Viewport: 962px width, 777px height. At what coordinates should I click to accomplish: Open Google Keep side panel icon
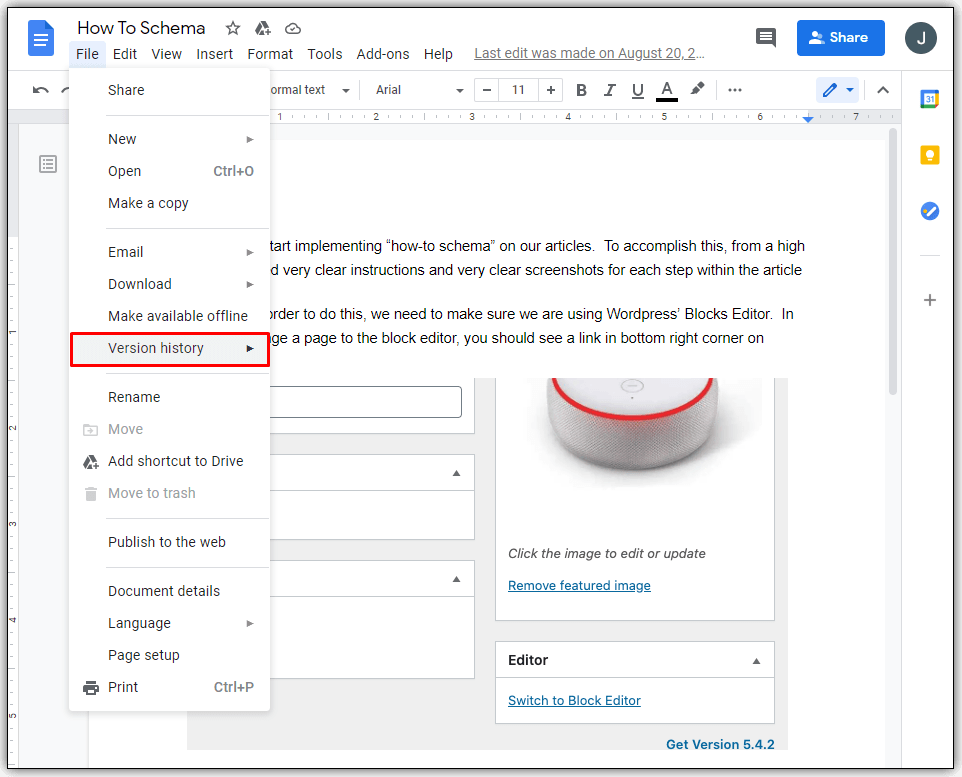click(x=929, y=155)
